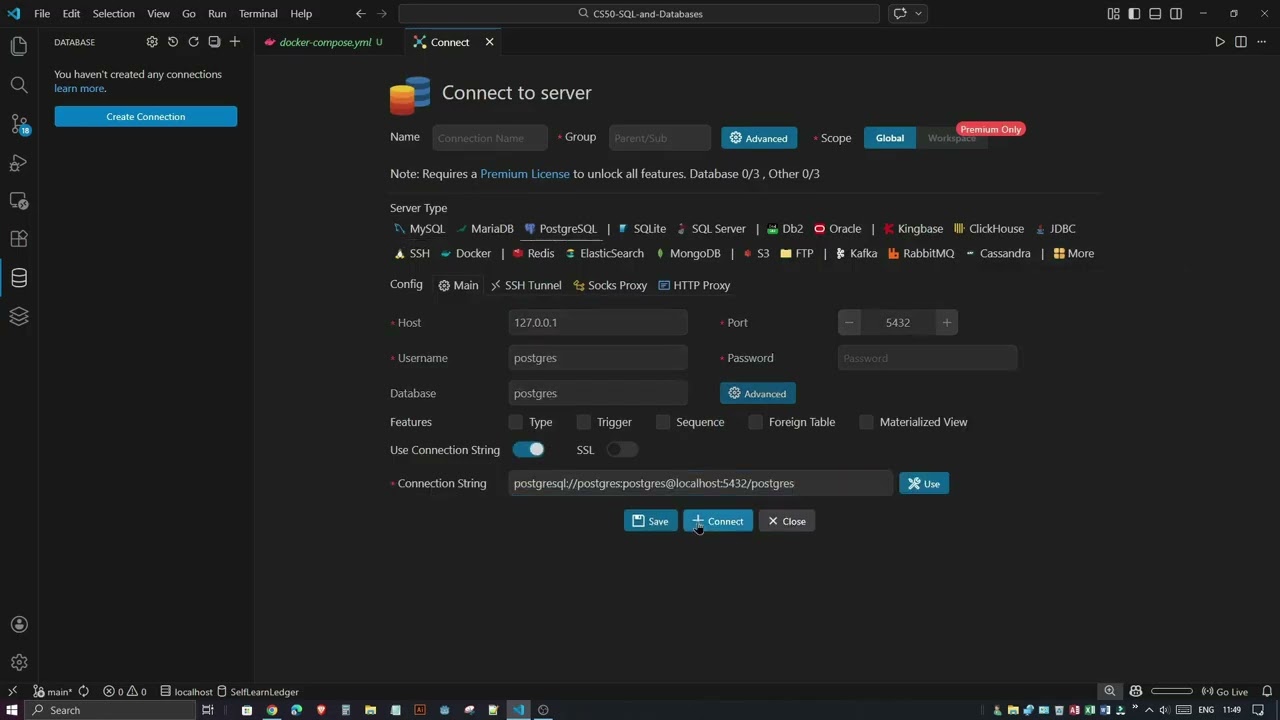Screen dimensions: 1280x720
Task: Open the File menu
Action: tap(42, 14)
